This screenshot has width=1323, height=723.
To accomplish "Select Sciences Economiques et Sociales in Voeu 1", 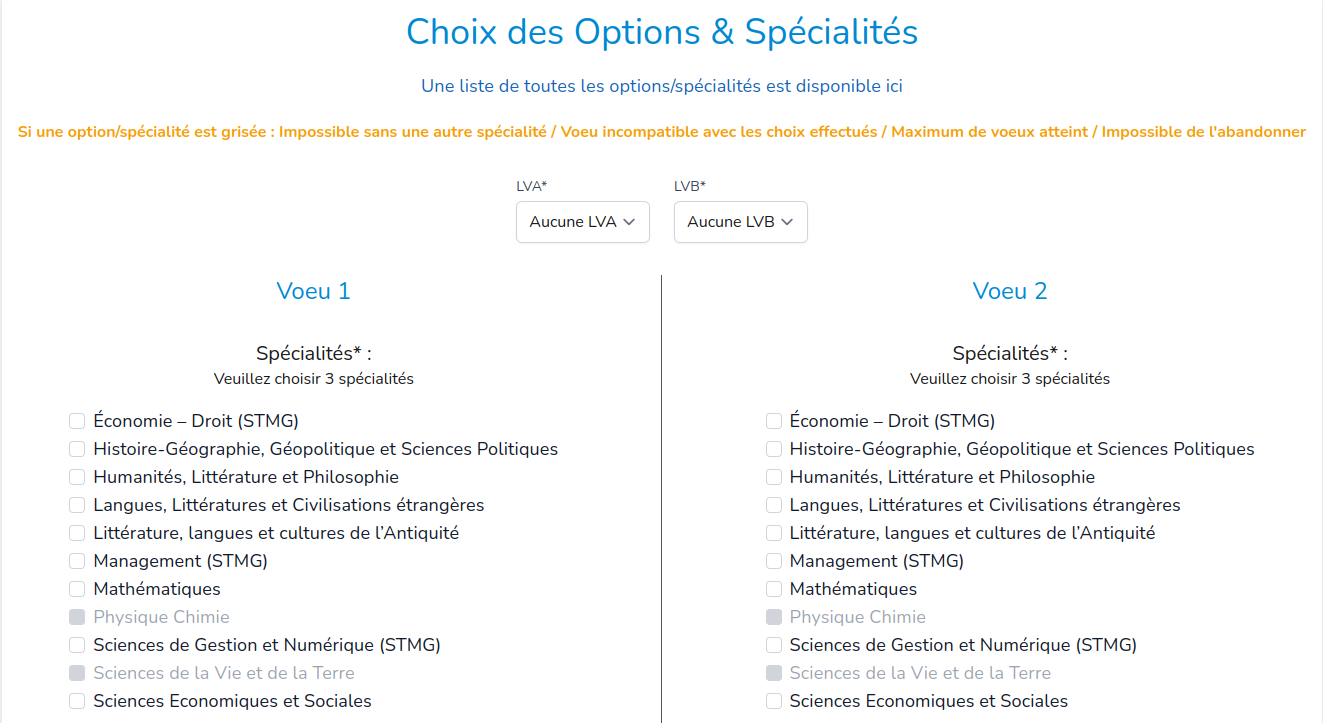I will [77, 701].
